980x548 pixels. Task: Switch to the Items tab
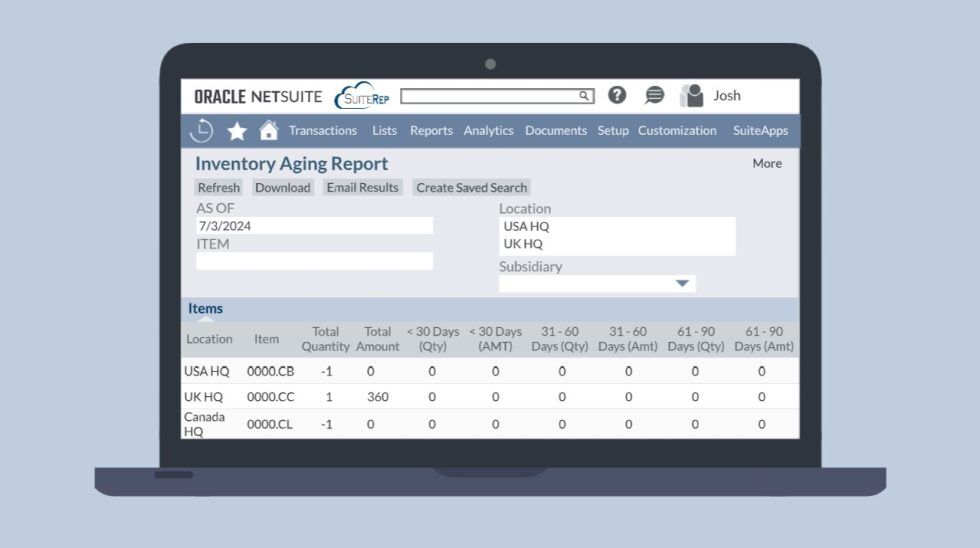pos(205,309)
